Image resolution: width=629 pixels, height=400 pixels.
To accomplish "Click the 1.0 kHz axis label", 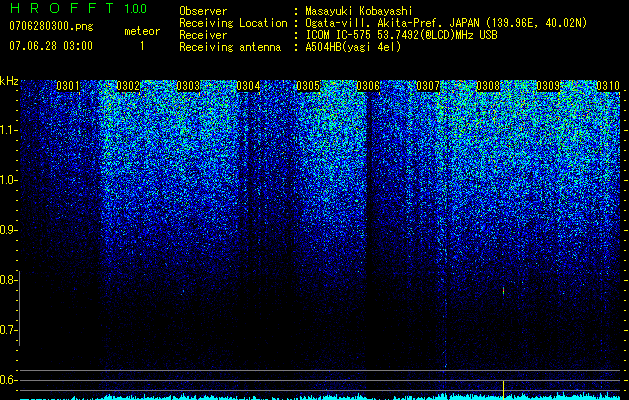I will pos(8,180).
